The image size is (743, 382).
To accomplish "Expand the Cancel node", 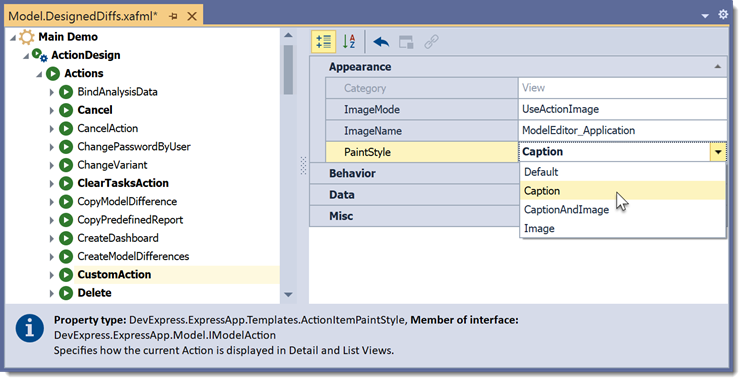I will (x=51, y=110).
